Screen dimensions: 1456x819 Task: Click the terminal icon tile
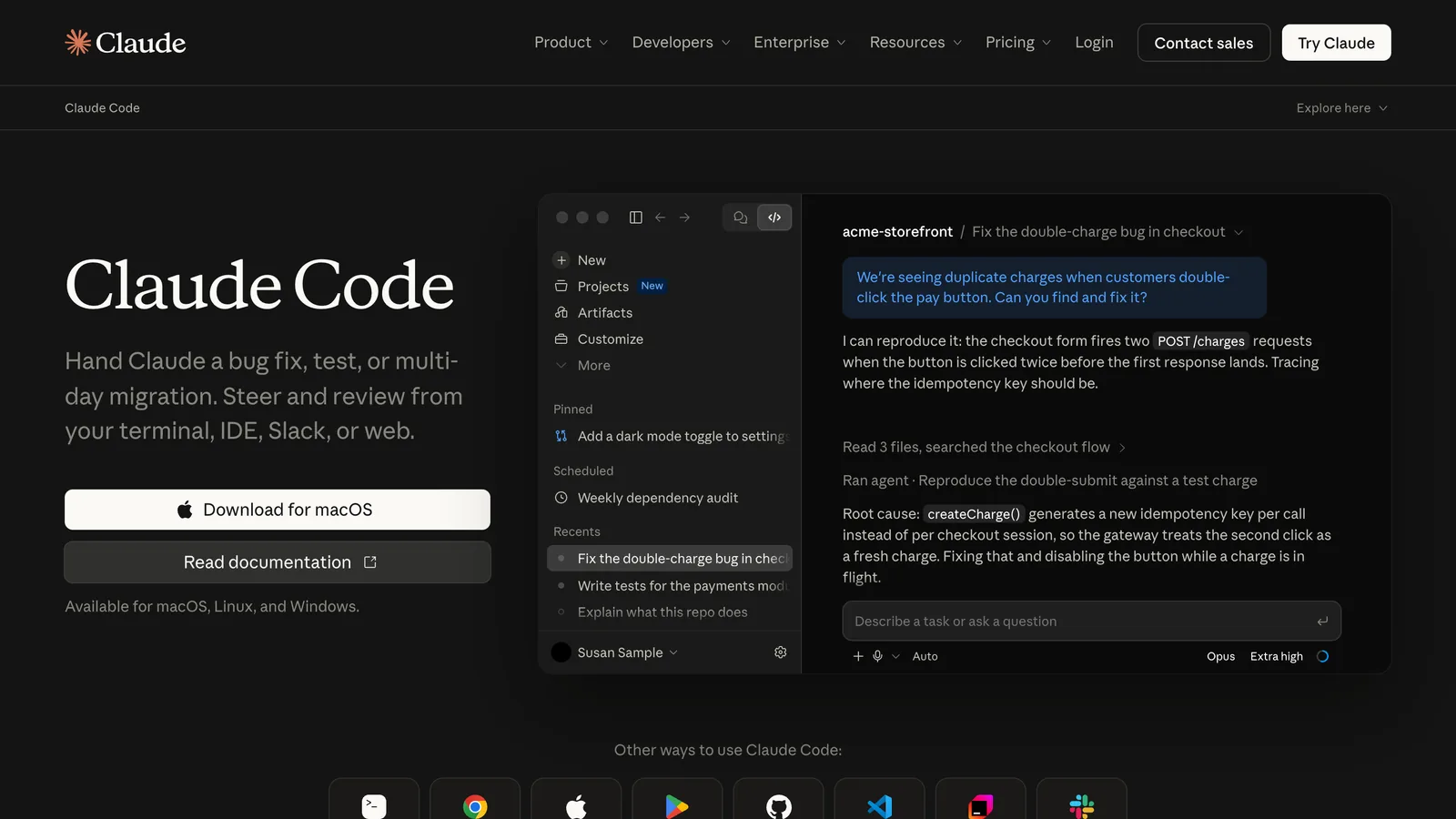click(x=374, y=801)
